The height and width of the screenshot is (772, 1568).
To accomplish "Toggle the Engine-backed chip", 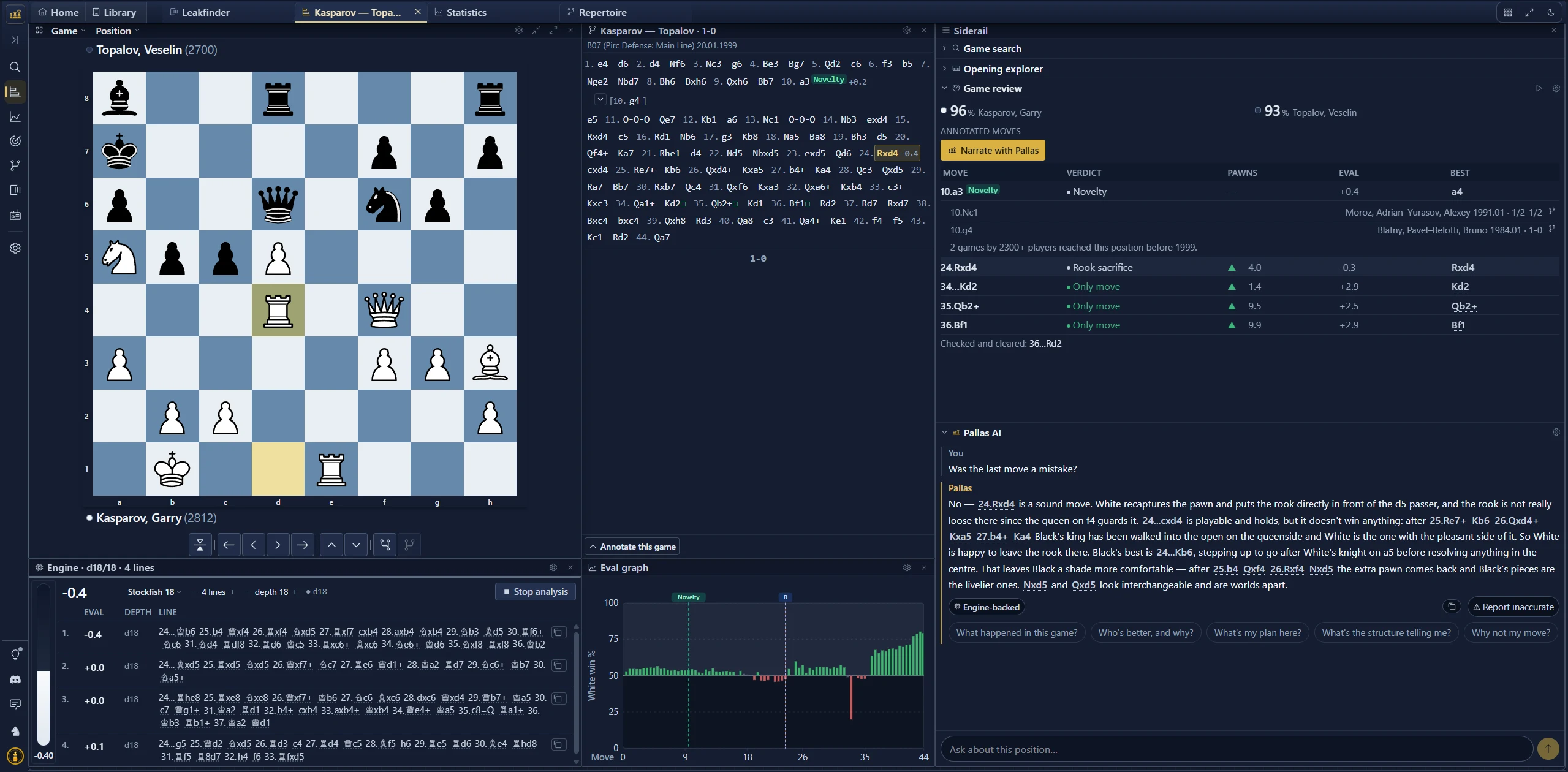I will click(x=987, y=607).
